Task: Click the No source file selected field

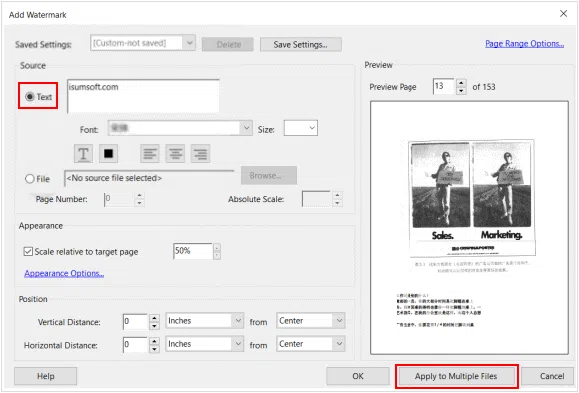Action: click(x=150, y=178)
